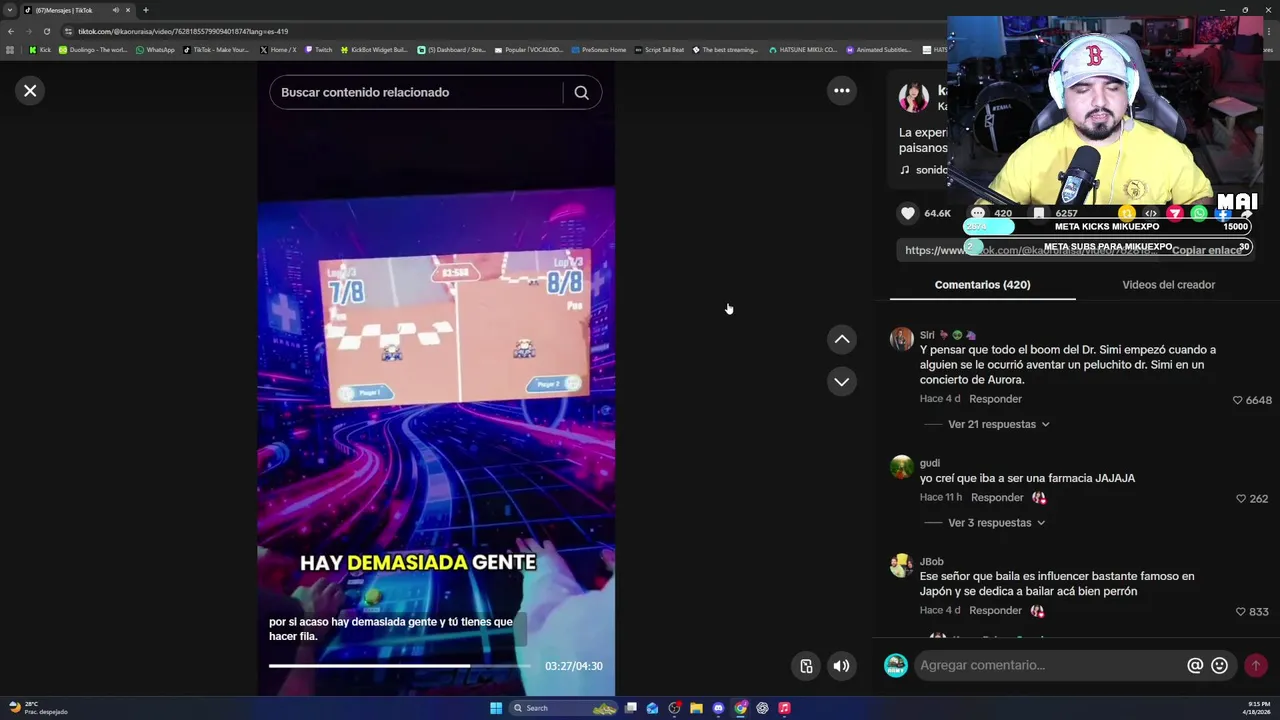Go to next video with down arrow
The width and height of the screenshot is (1280, 720).
pyautogui.click(x=842, y=381)
